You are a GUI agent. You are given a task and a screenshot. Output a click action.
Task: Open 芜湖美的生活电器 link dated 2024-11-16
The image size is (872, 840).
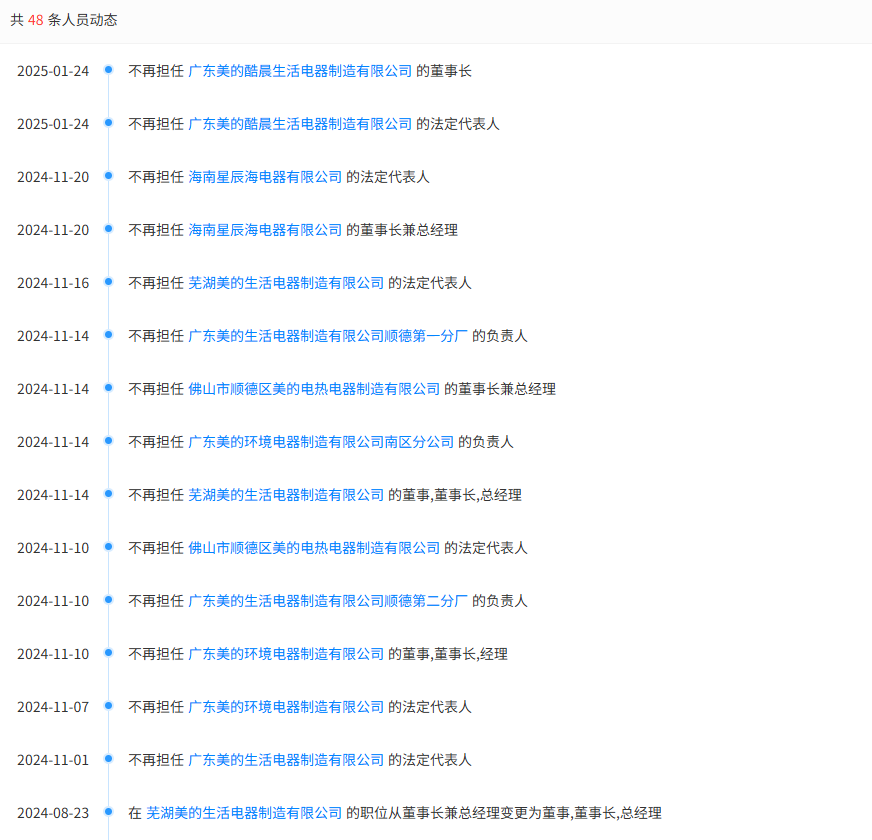coord(286,283)
